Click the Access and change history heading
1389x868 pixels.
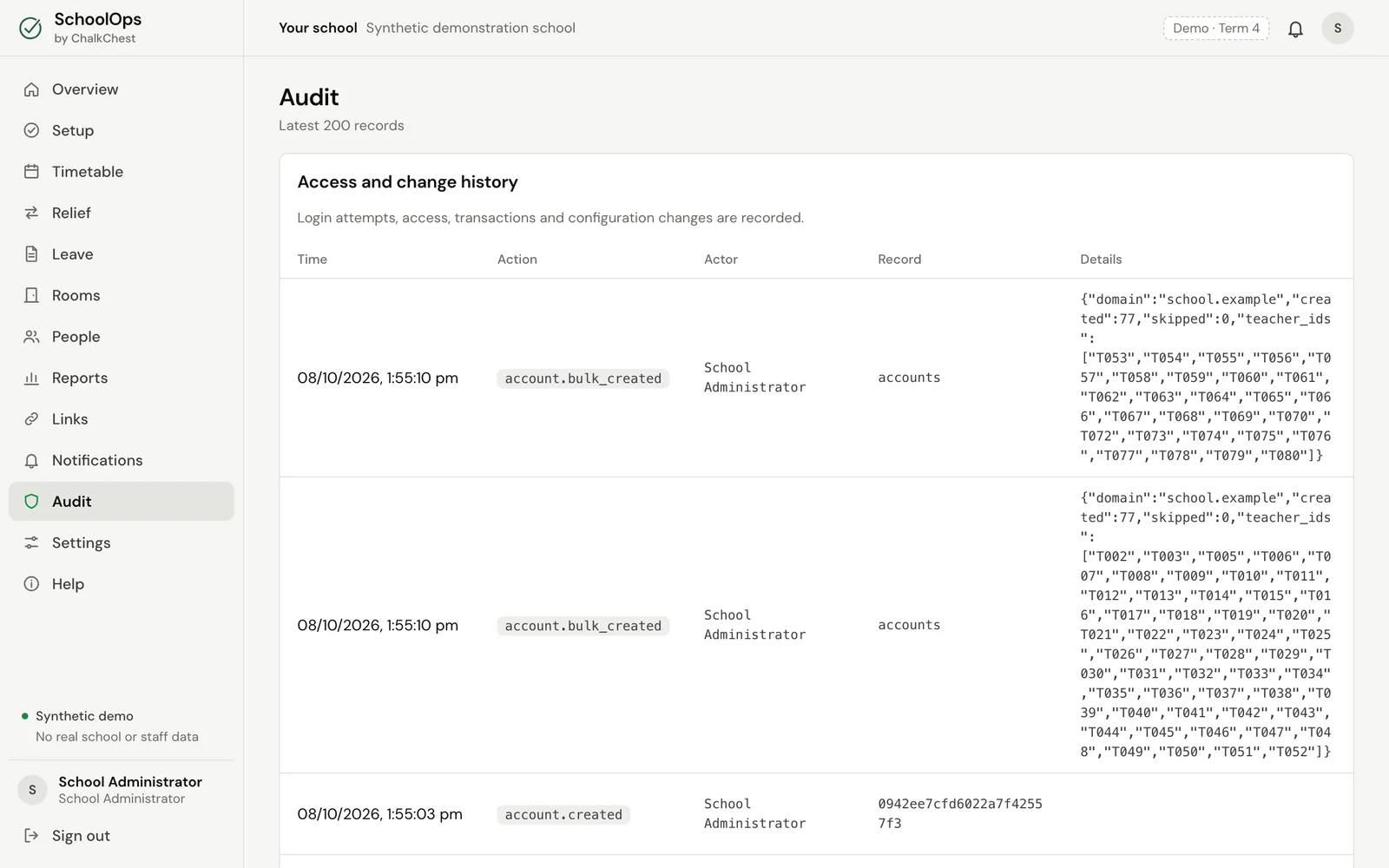point(407,182)
